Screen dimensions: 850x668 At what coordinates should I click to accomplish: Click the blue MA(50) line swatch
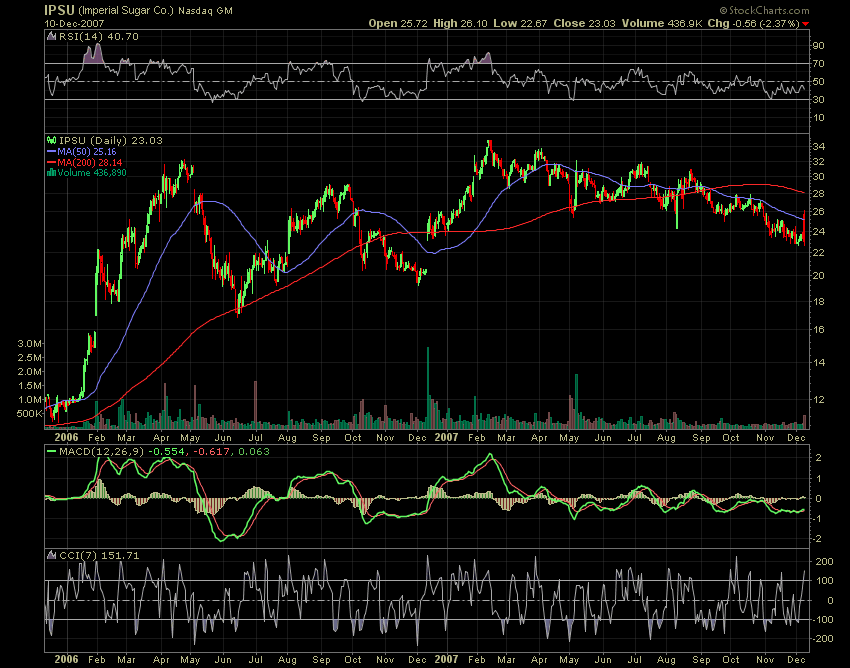51,152
